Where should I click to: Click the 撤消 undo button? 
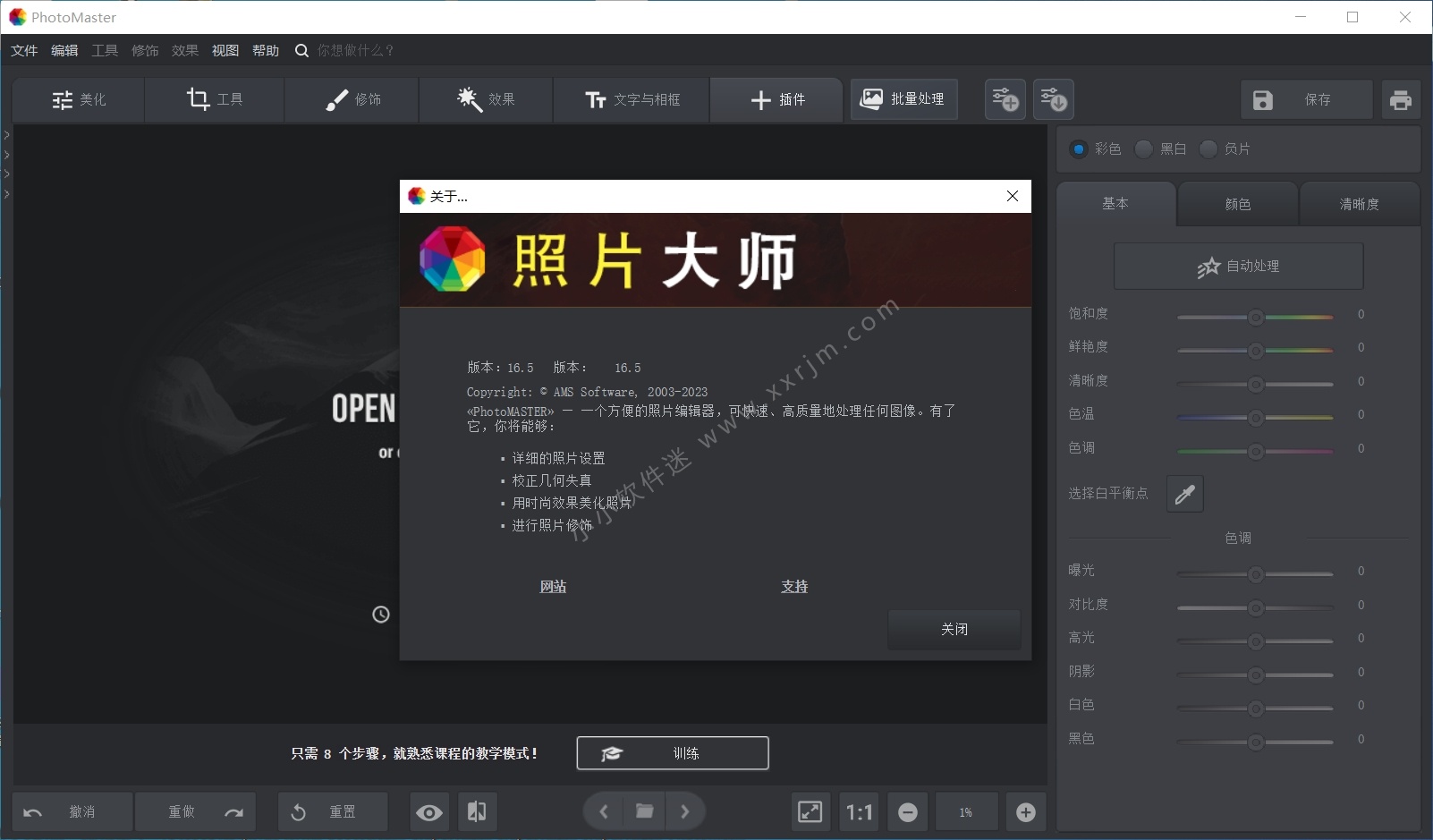tap(72, 811)
